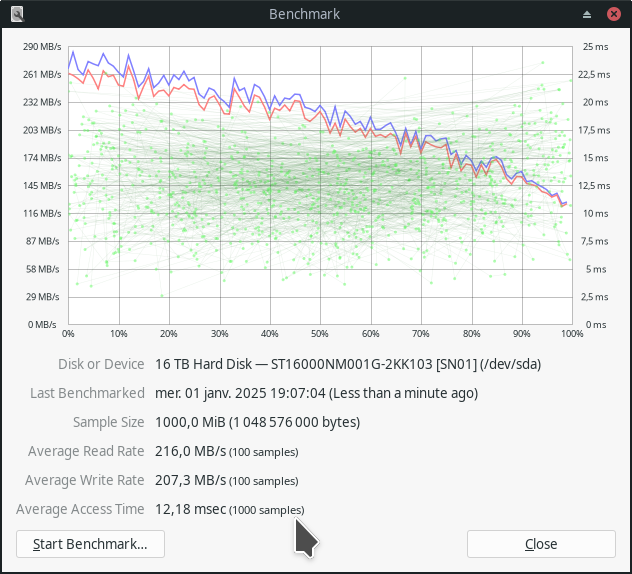Click the 0 MB/s axis label
Viewport: 632px width, 574px height.
tap(42, 324)
